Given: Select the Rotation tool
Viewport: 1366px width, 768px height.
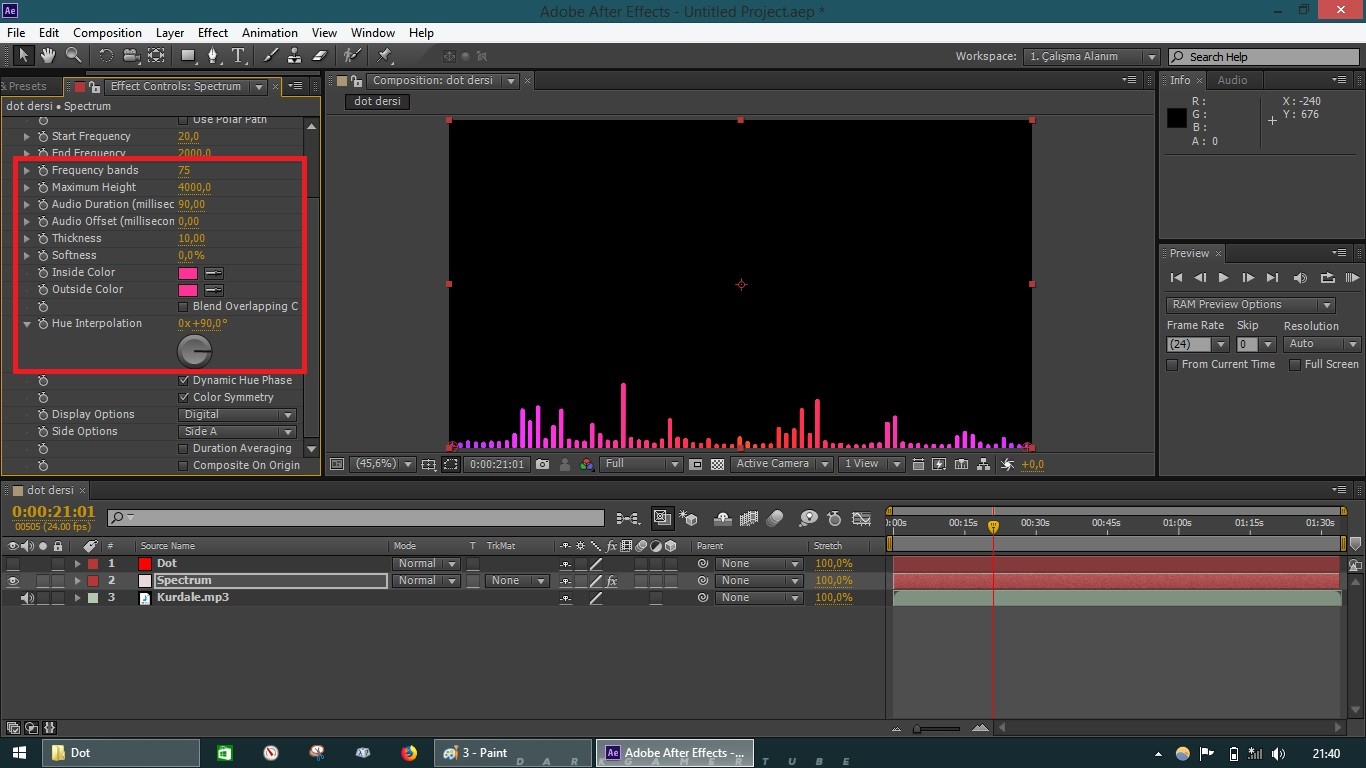Looking at the screenshot, I should click(x=106, y=56).
